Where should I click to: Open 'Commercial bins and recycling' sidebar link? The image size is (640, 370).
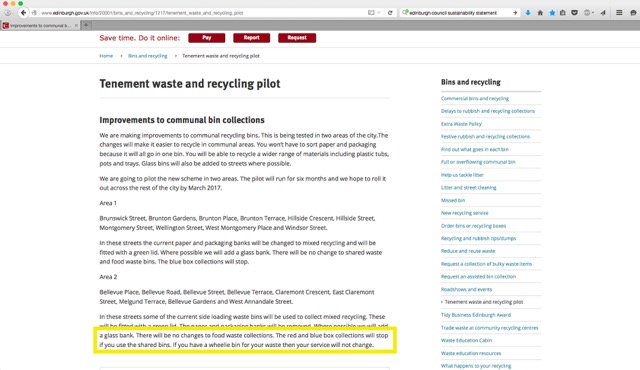click(475, 98)
